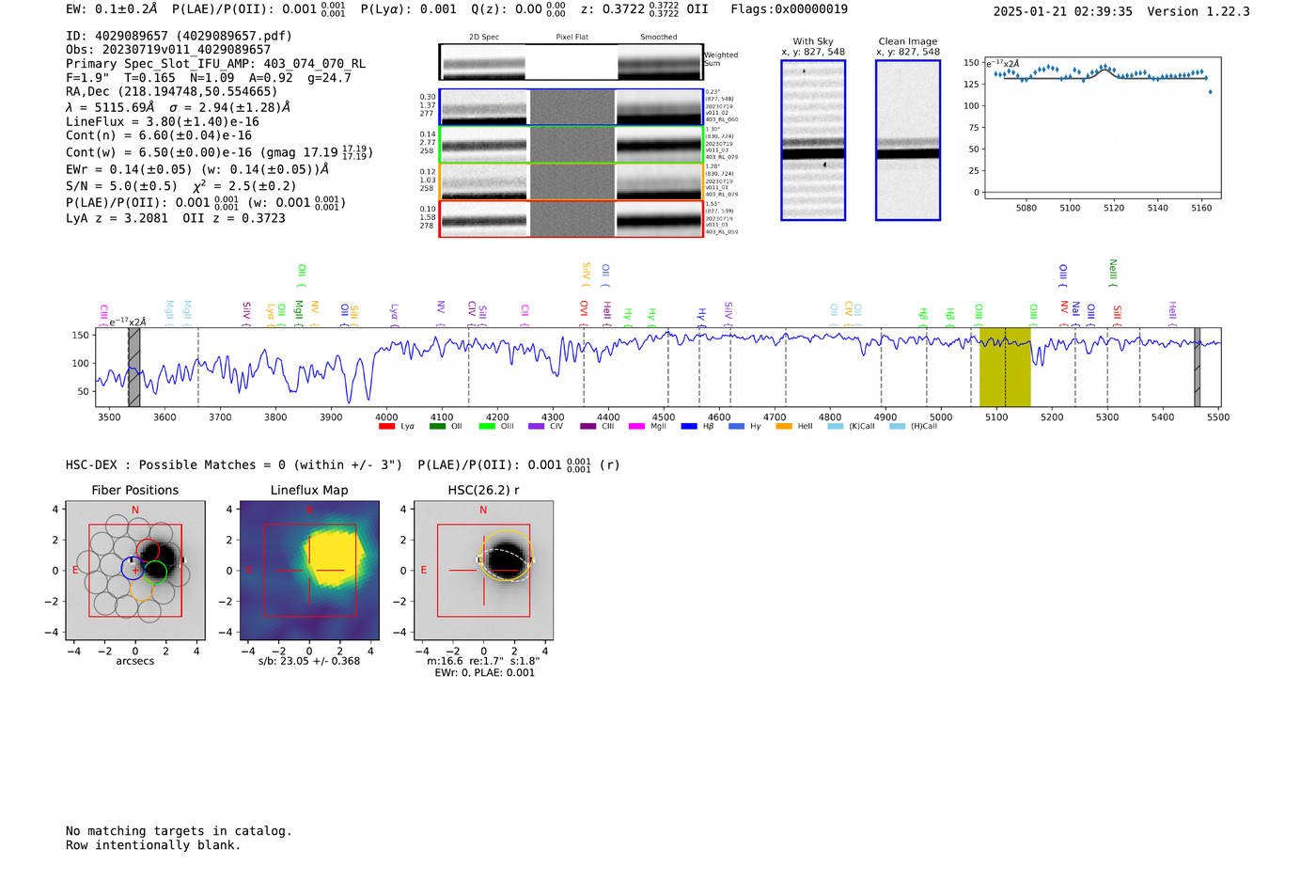Click the lime OIII legend swatch
The image size is (1316, 896).
[487, 427]
